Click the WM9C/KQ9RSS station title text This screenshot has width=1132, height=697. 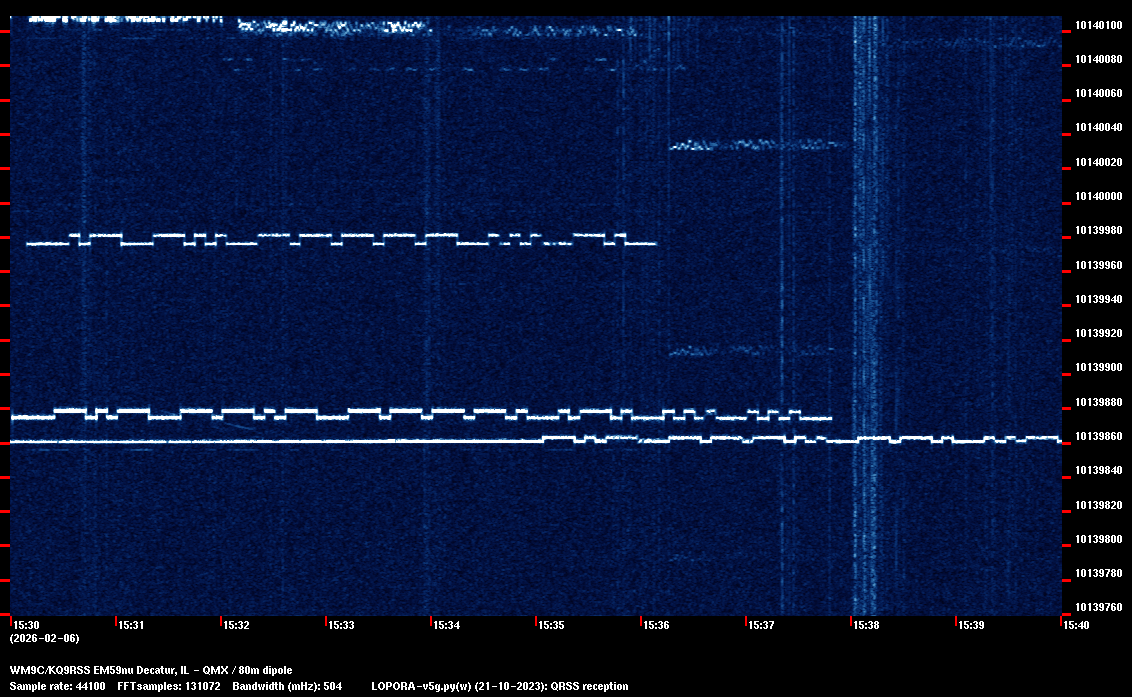tap(151, 670)
